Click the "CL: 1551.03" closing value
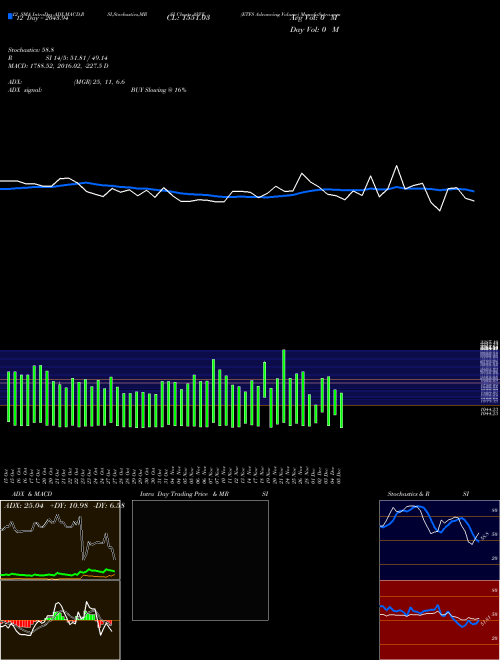500x660 pixels. coord(188,18)
